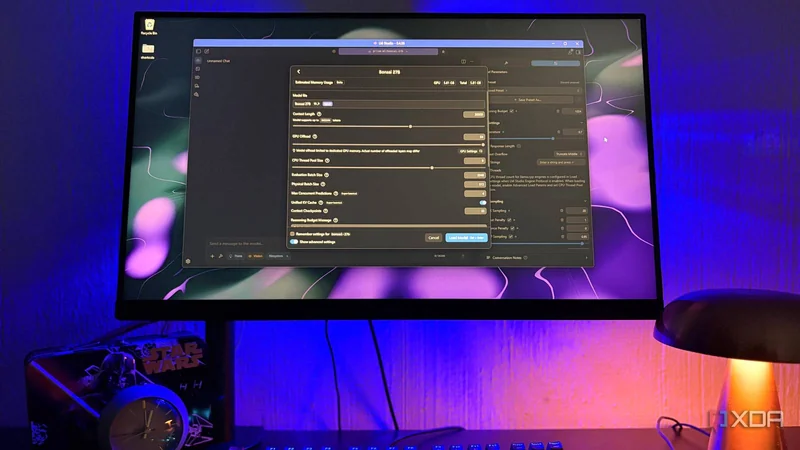Open the shortcuts folder on the desktop
Viewport: 800px width, 450px height.
click(x=148, y=51)
